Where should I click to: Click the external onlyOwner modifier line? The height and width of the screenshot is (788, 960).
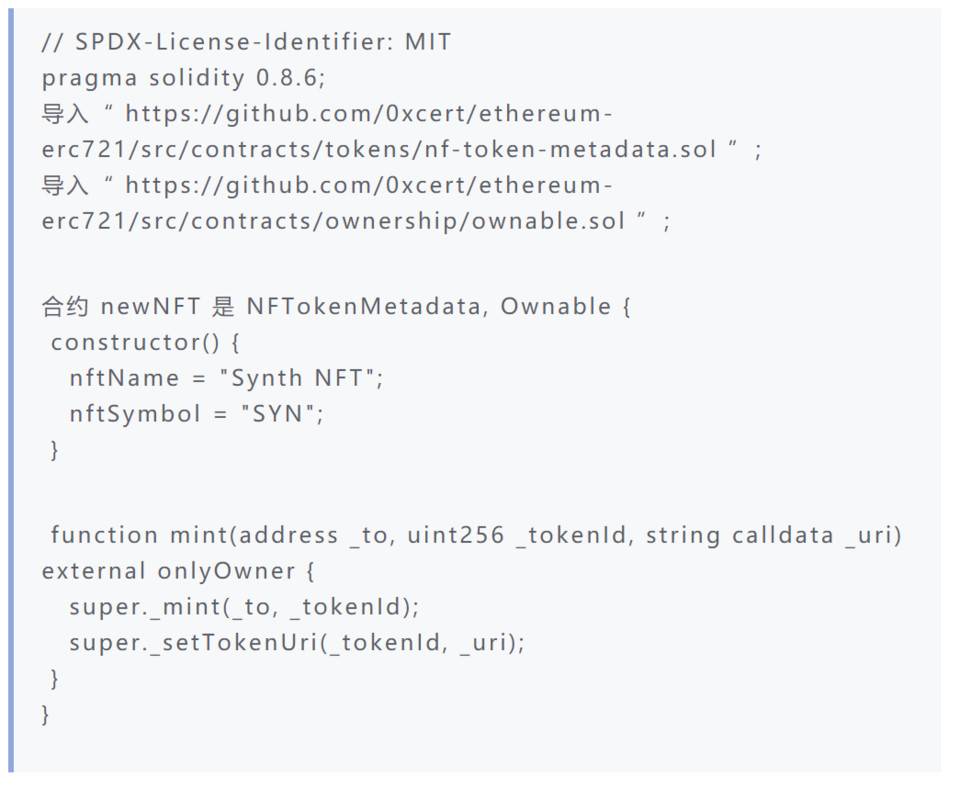[x=178, y=571]
